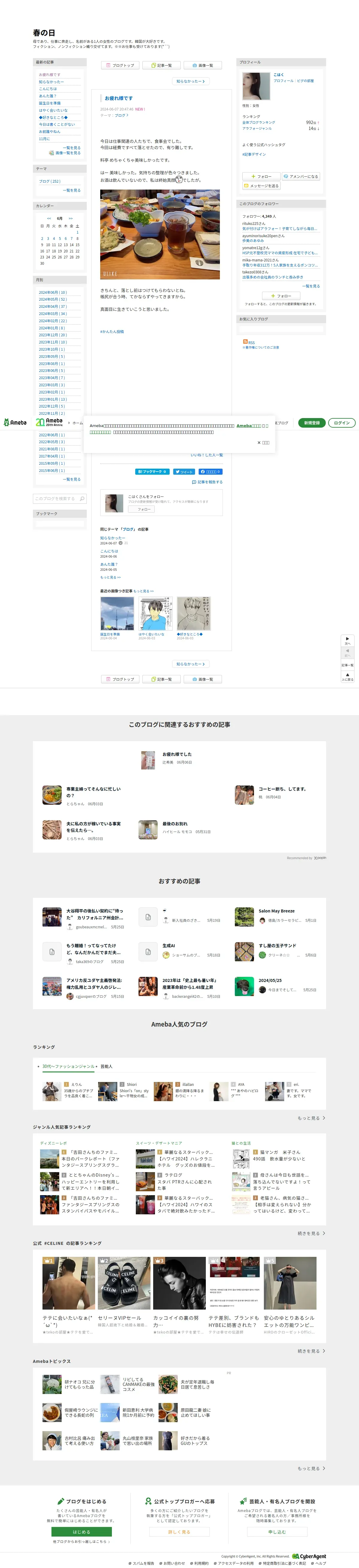Expand もっと見る > under Amebaトピックス
This screenshot has height=1568, width=359.
(311, 1468)
